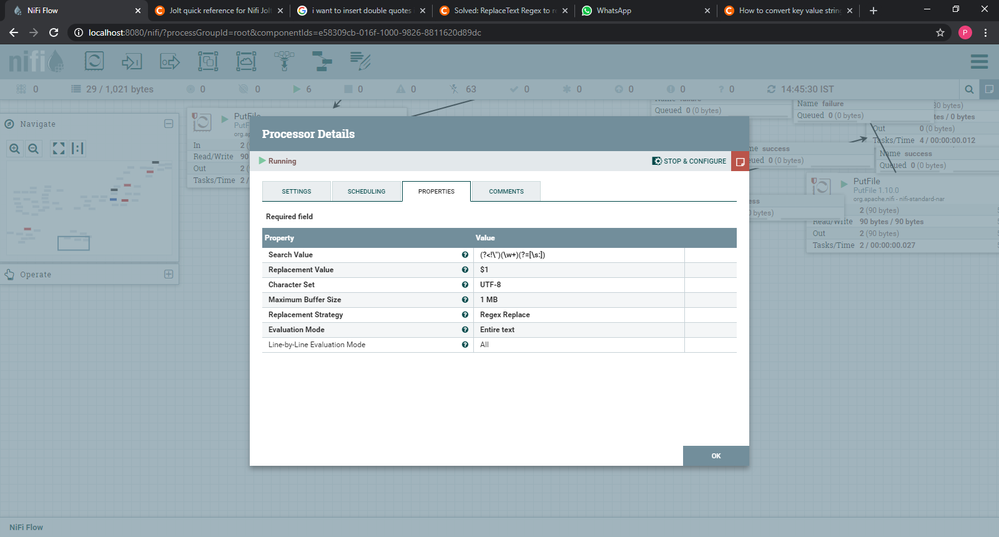Click the help icon beside Search Value
The image size is (999, 537).
point(465,255)
